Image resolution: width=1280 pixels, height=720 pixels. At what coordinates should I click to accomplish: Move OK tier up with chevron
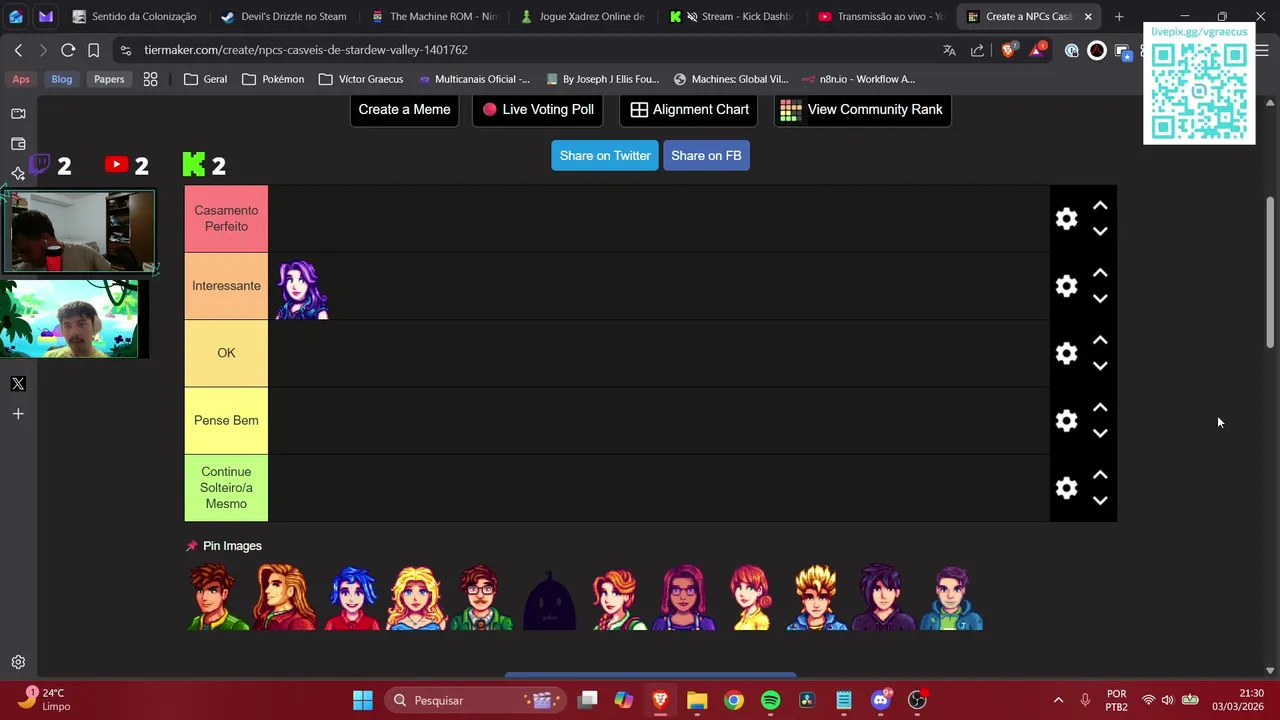(x=1100, y=340)
